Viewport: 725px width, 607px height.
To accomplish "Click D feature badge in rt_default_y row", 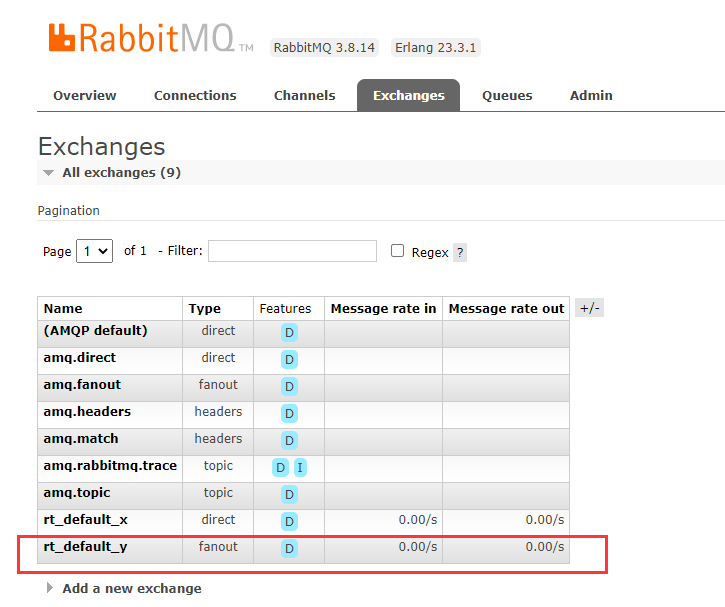I will (x=289, y=548).
